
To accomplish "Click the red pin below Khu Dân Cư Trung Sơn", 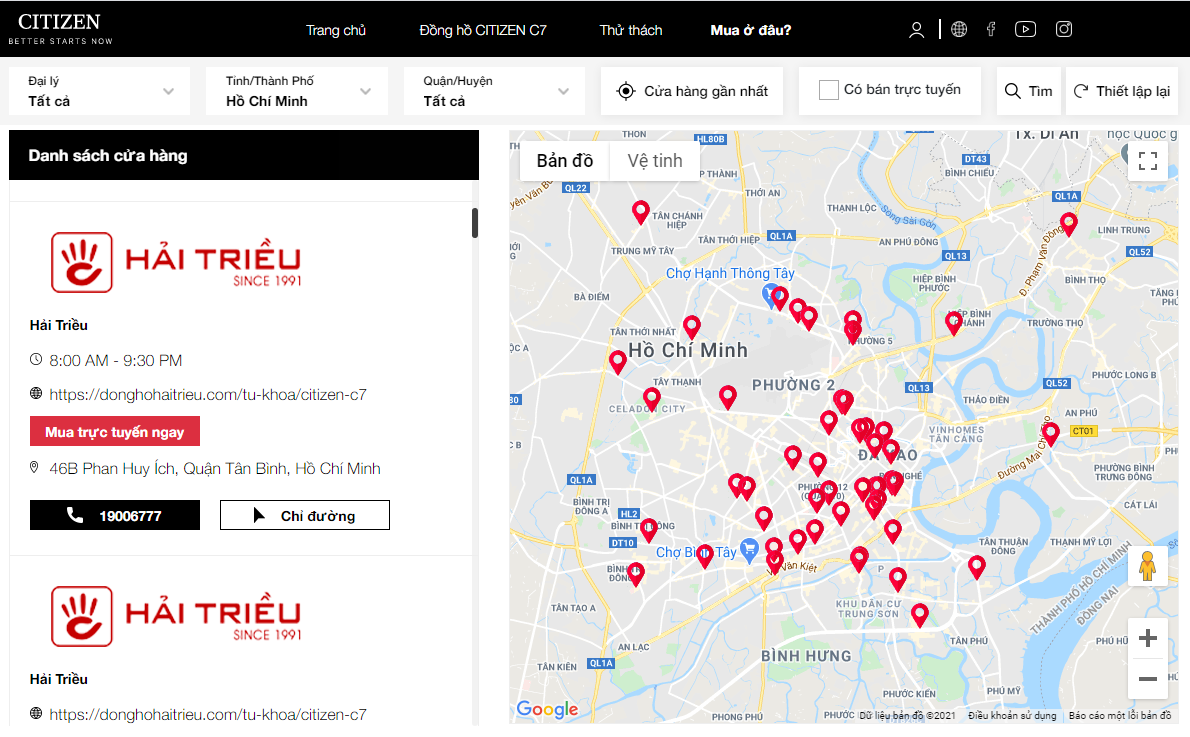I will pyautogui.click(x=920, y=615).
